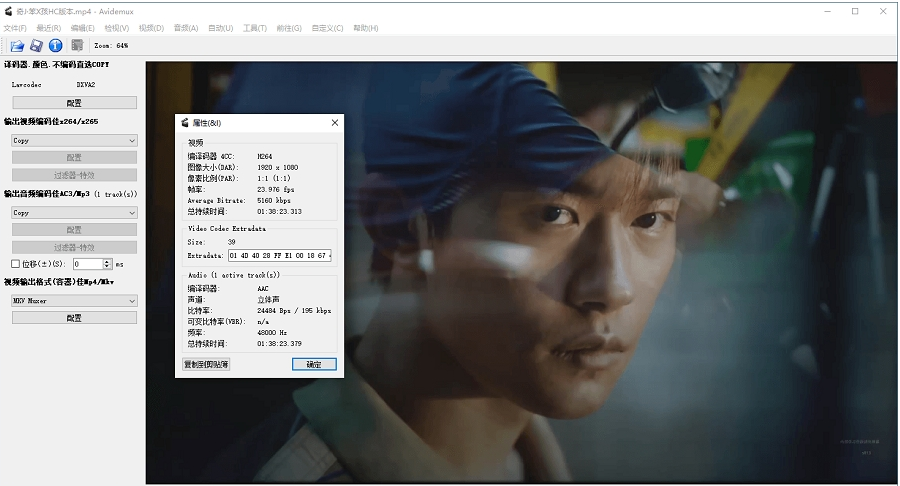
Task: Click the 立体声 channel value
Action: tap(268, 300)
